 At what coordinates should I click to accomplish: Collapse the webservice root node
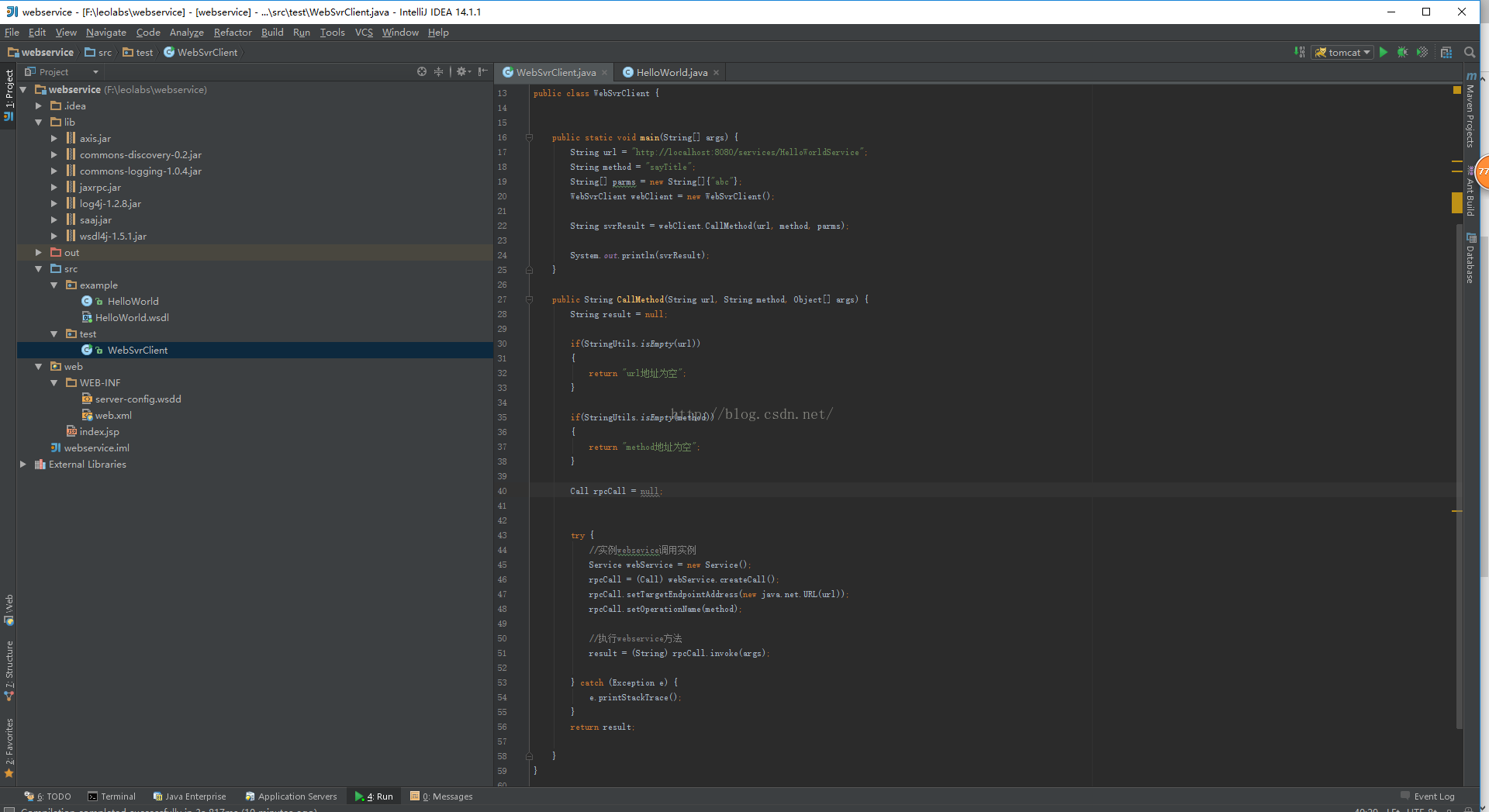(x=23, y=90)
